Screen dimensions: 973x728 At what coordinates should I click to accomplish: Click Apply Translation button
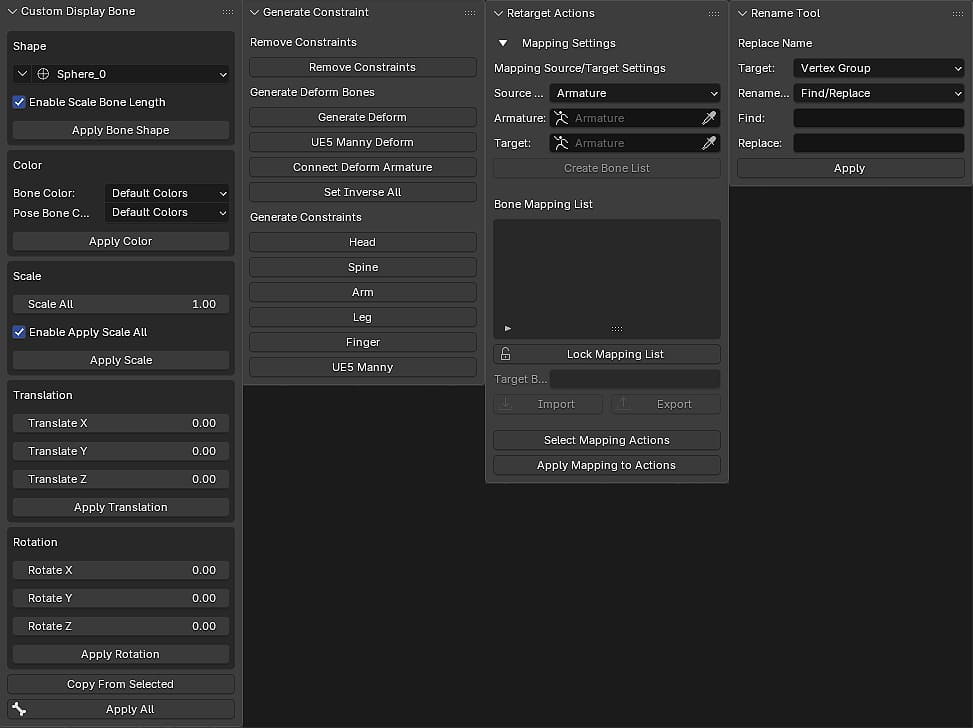121,507
